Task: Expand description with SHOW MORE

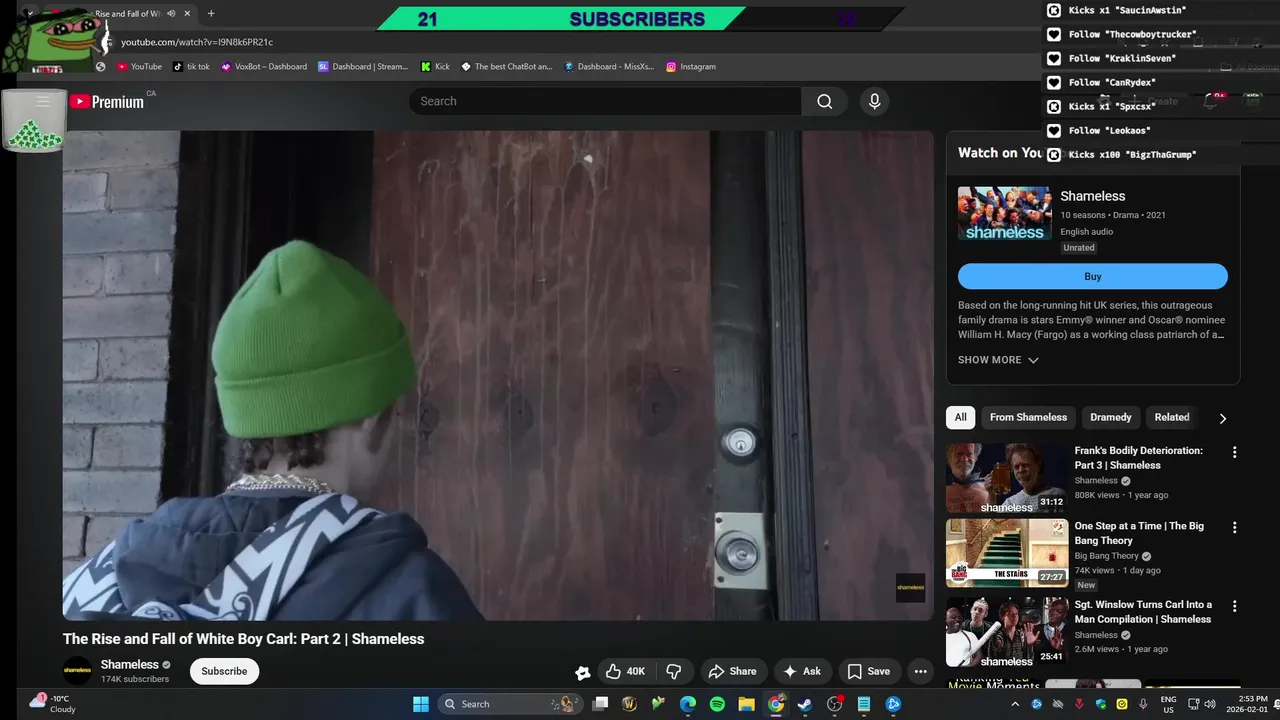Action: [998, 360]
